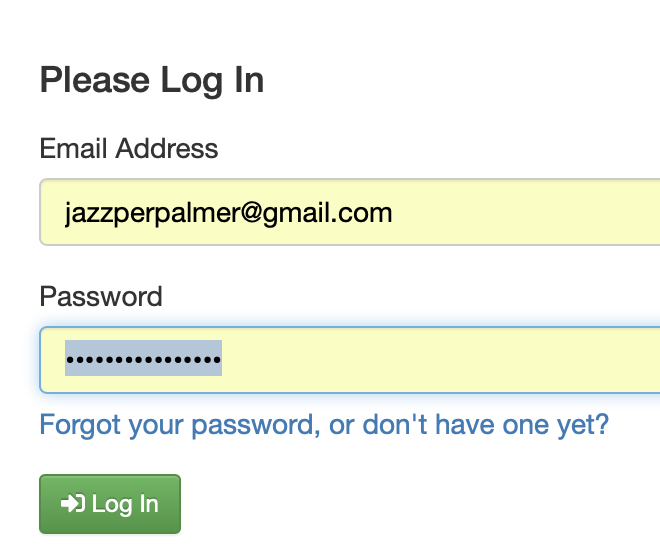
Task: Focus the Email Address input field
Action: pos(350,212)
